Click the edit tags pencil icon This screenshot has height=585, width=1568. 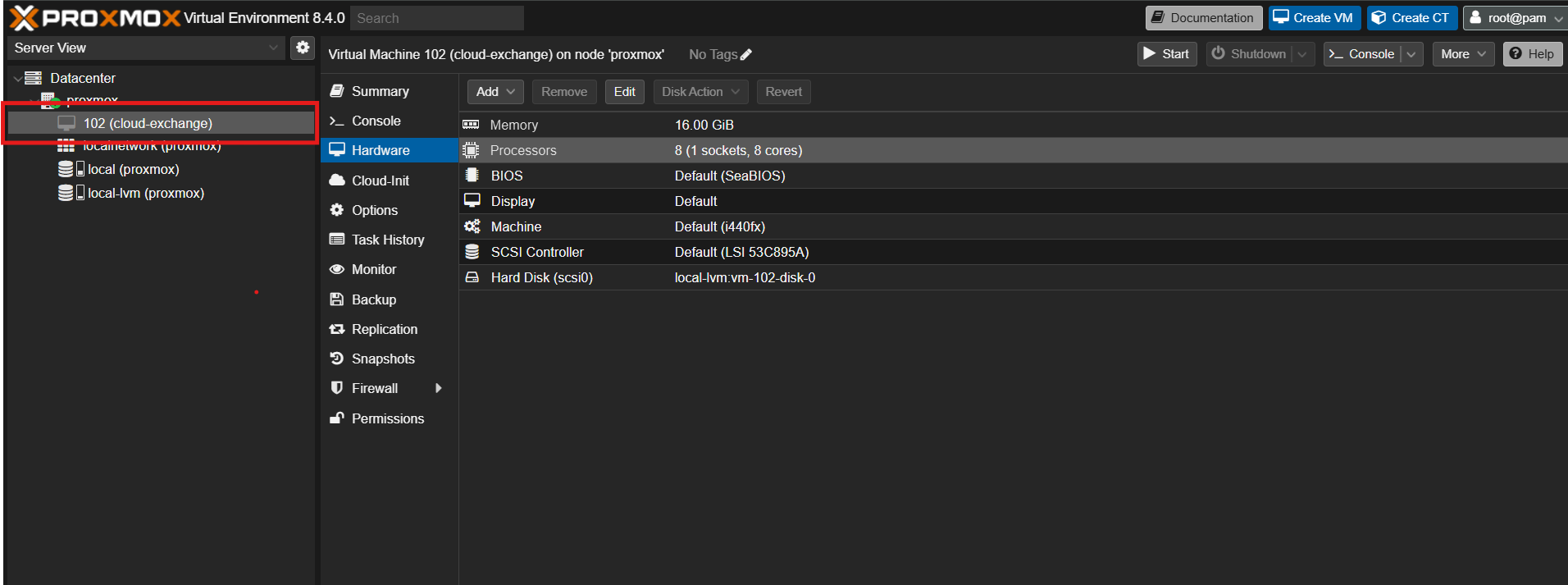coord(745,55)
